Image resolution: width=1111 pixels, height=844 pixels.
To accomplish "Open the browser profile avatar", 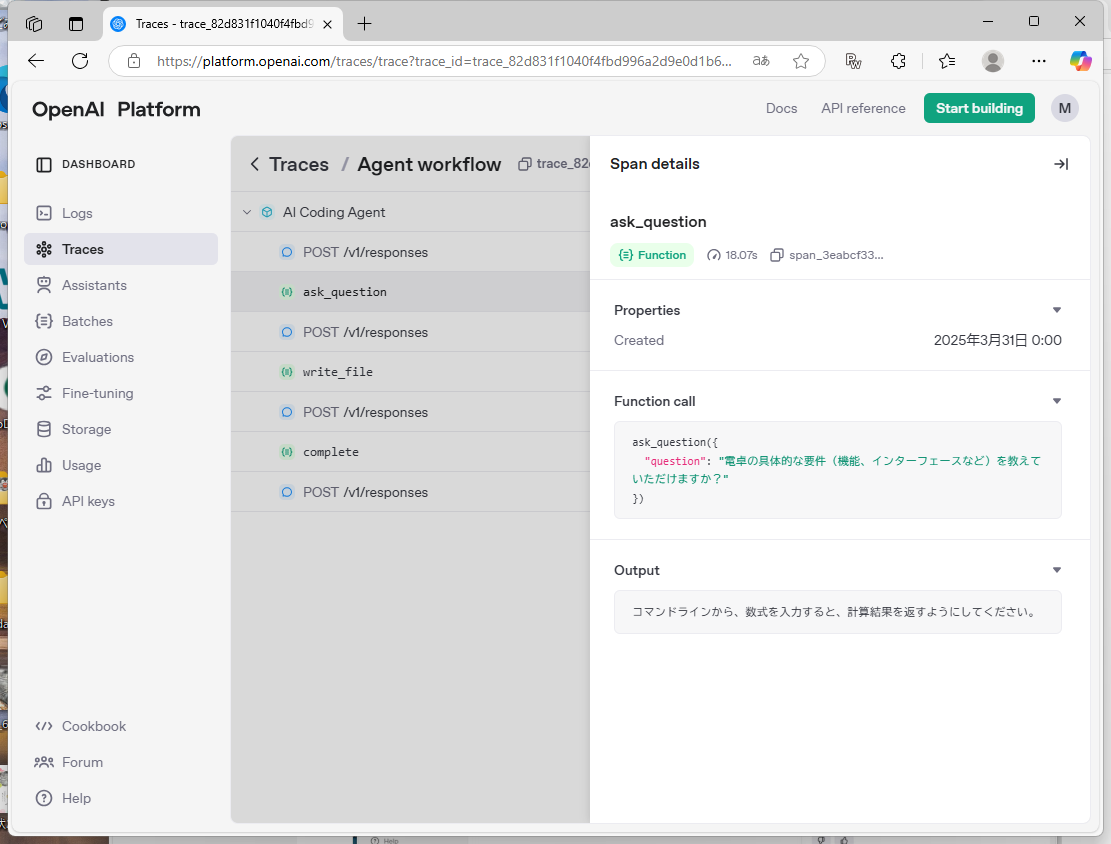I will click(x=993, y=61).
